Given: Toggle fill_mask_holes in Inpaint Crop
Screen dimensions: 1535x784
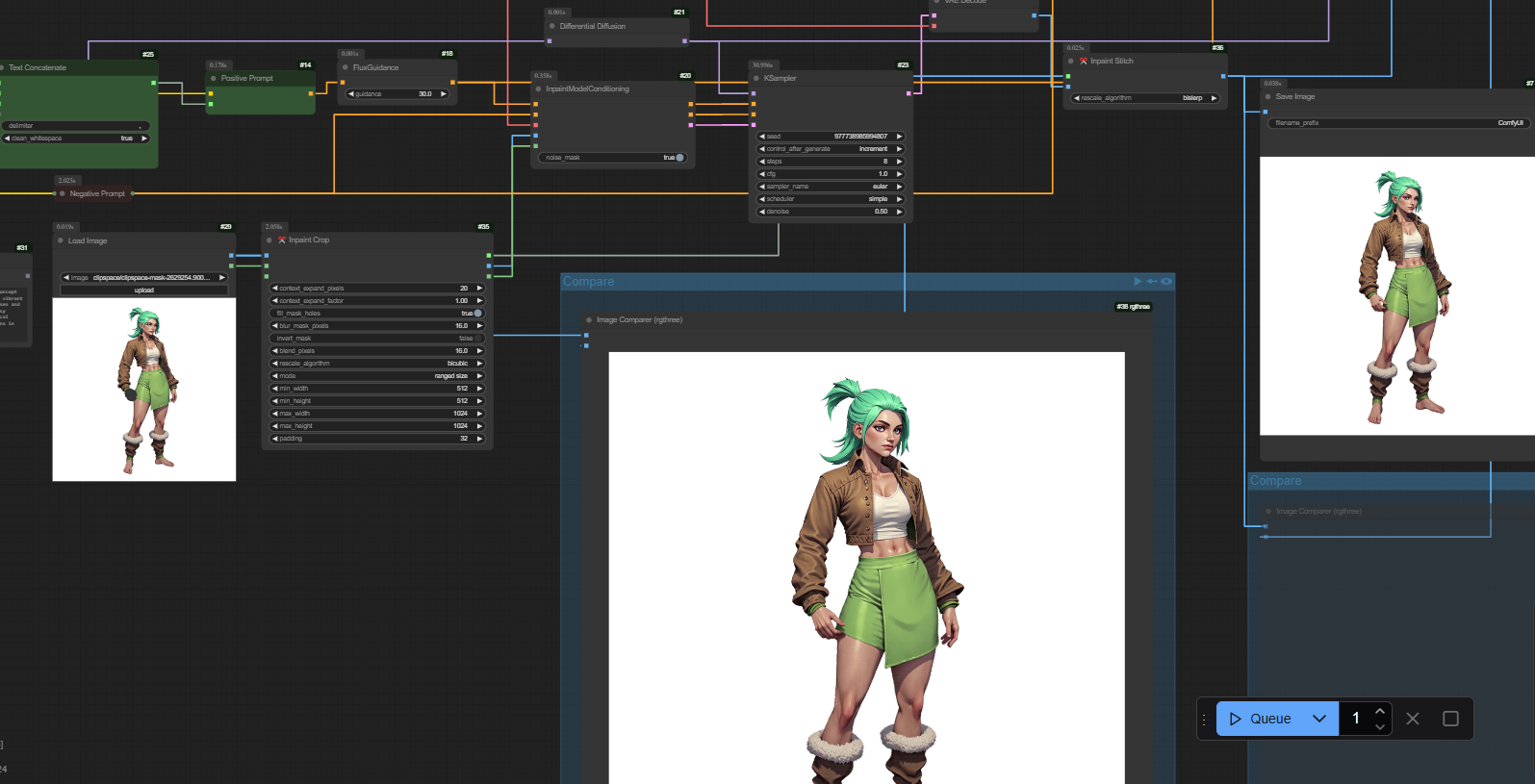Looking at the screenshot, I should (477, 314).
